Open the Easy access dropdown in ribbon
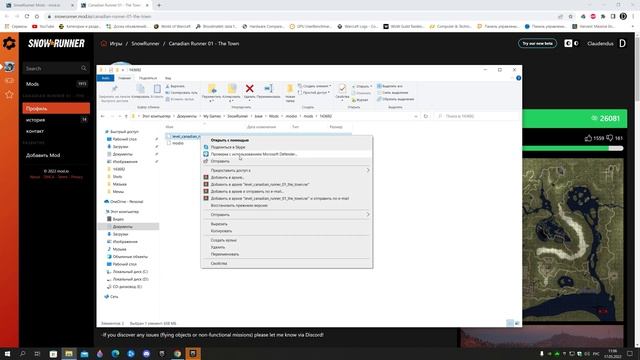 [x=314, y=93]
